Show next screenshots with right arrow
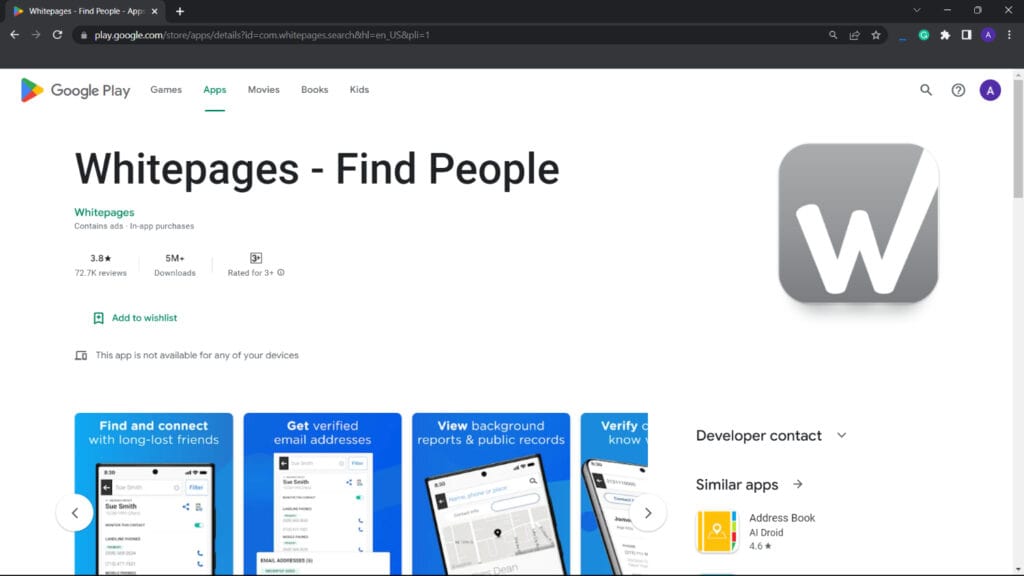Image resolution: width=1024 pixels, height=576 pixels. click(x=648, y=513)
